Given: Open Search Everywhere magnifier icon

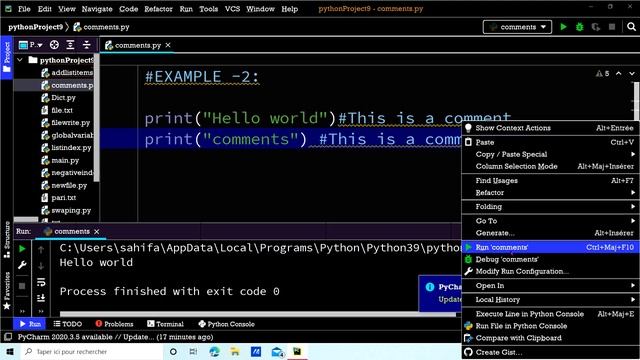Looking at the screenshot, I should (631, 27).
